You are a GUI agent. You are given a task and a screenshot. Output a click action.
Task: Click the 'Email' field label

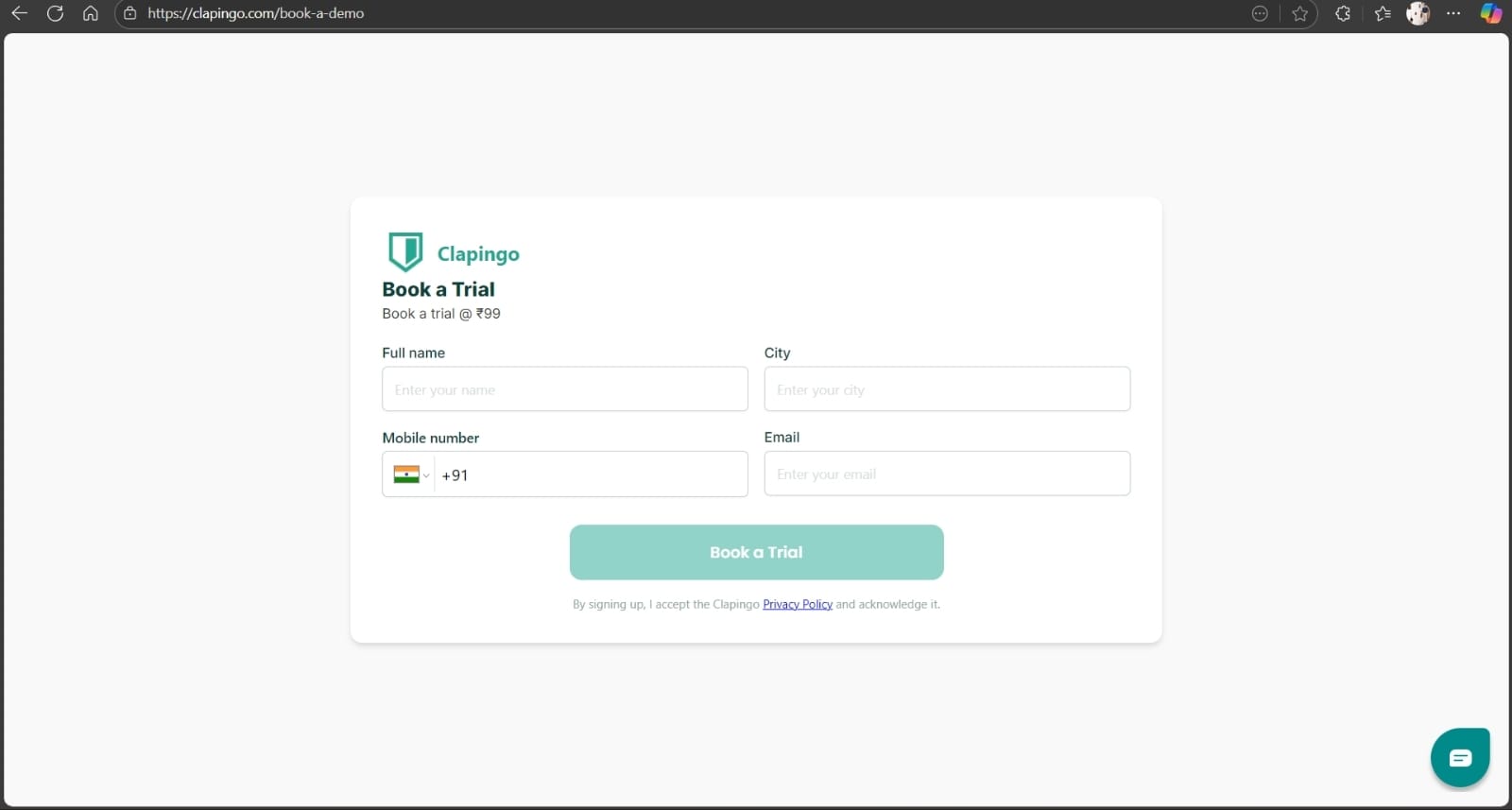pyautogui.click(x=782, y=437)
